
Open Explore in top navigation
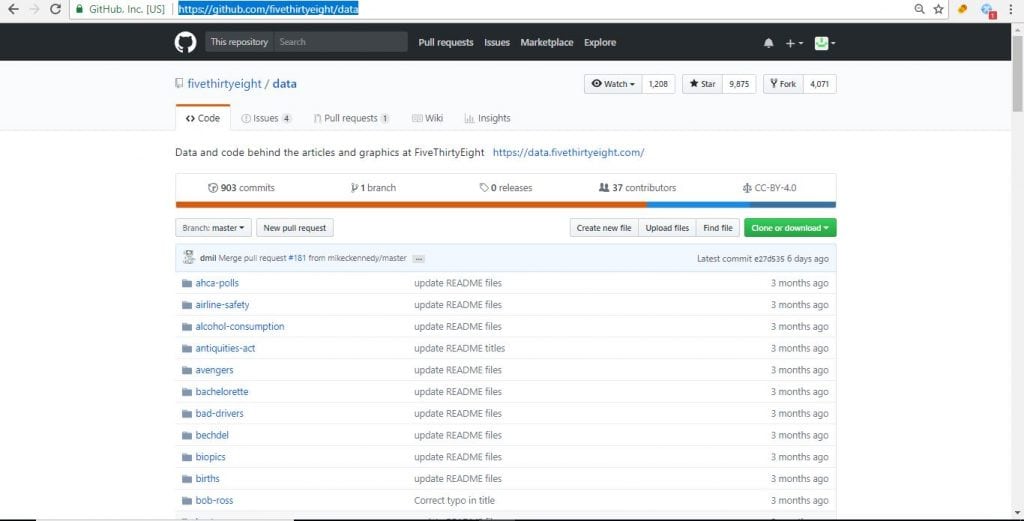(600, 42)
